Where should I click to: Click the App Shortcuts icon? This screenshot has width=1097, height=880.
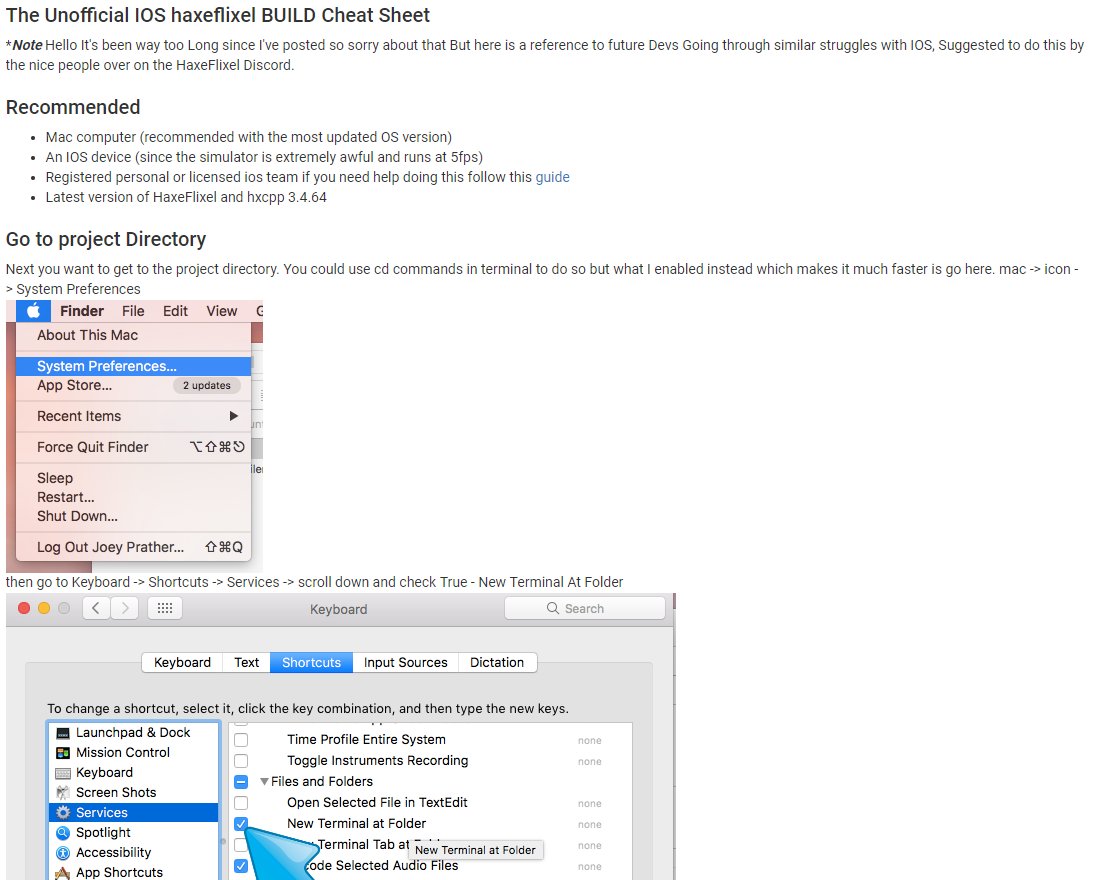coord(63,872)
